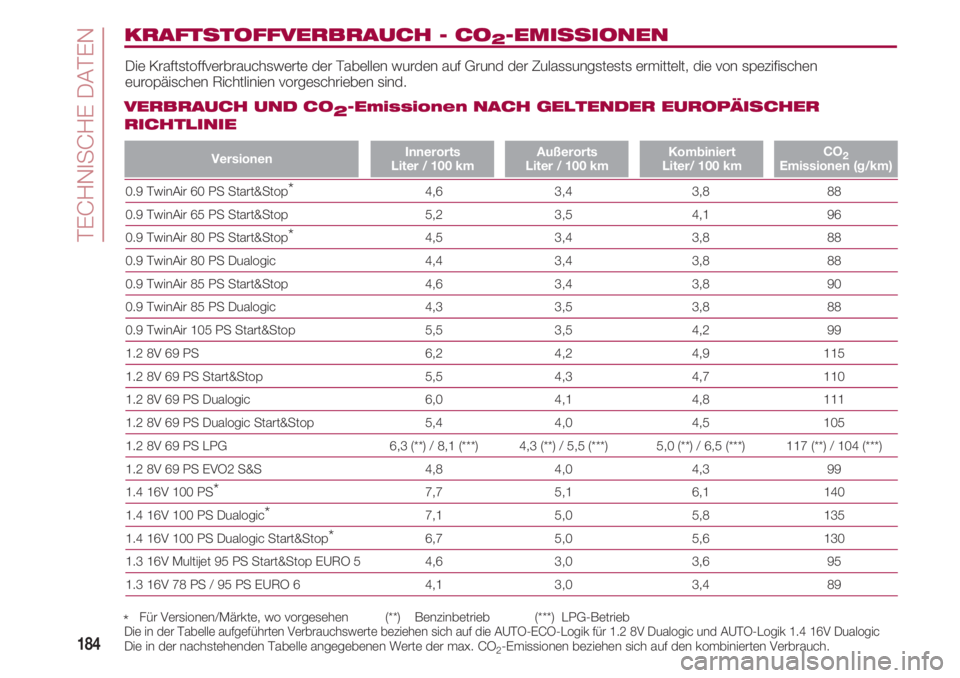
Task: Click the "Außerorts Liter / 100 km" header
Action: (x=567, y=159)
